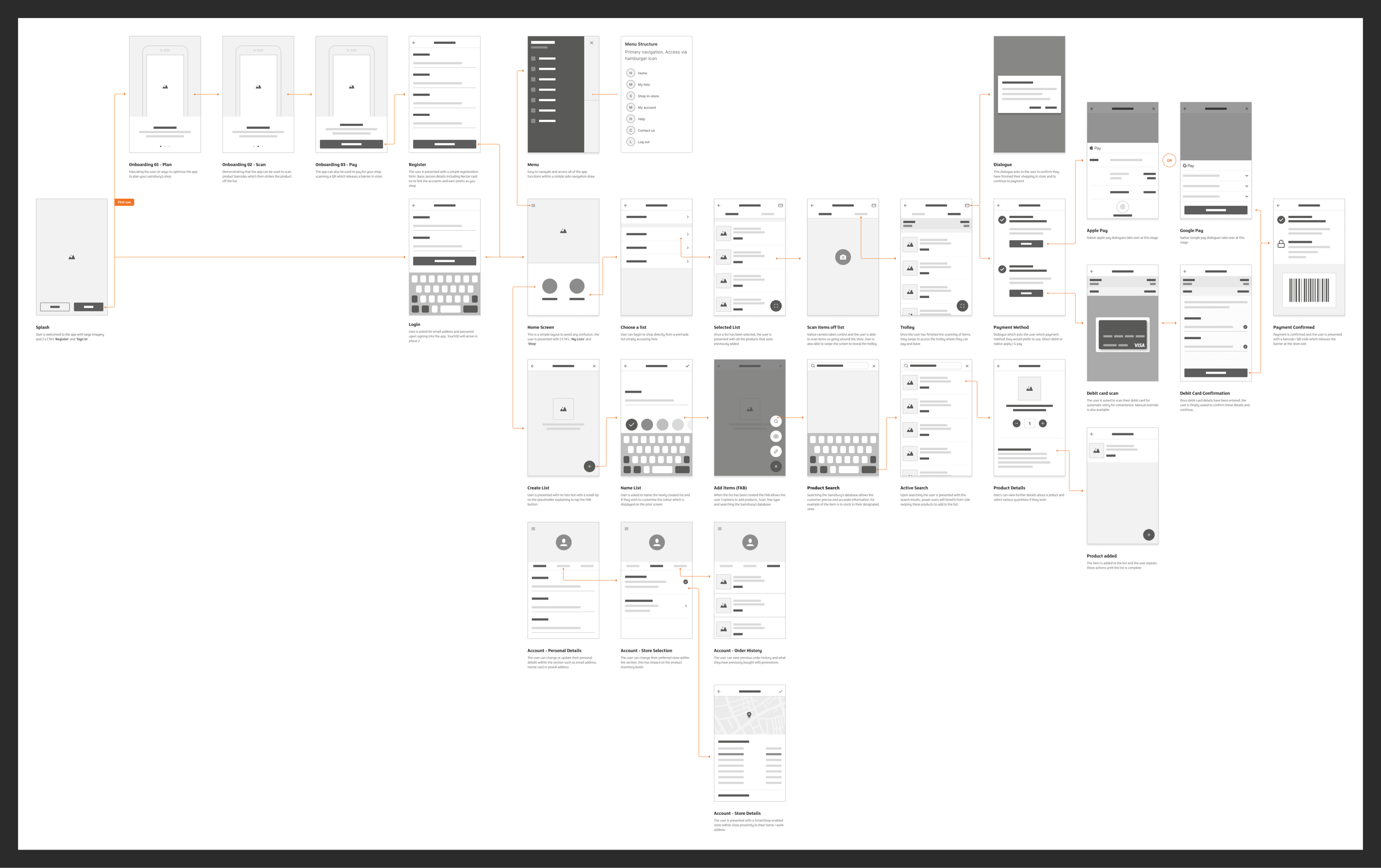Toggle the second payment option checkmark on Payment Method
1381x868 pixels.
pyautogui.click(x=1003, y=270)
